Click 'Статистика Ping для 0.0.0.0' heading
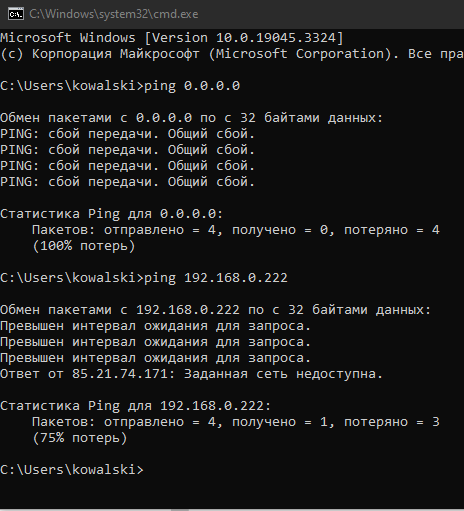Screen dimensions: 464x511 111,214
